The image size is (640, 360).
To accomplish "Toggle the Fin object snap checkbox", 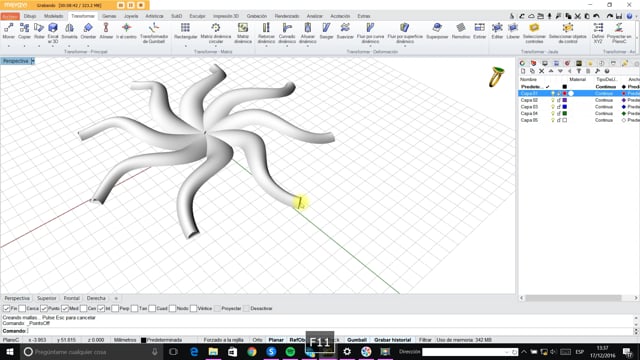I will [7, 309].
